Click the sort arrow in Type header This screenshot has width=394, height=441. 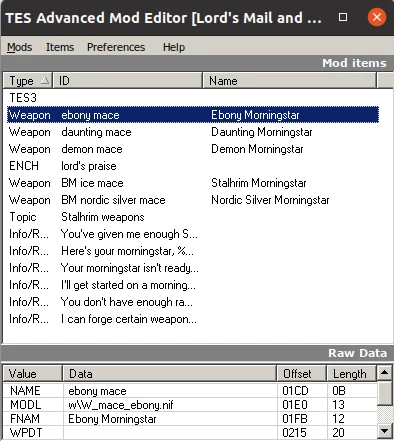point(45,80)
